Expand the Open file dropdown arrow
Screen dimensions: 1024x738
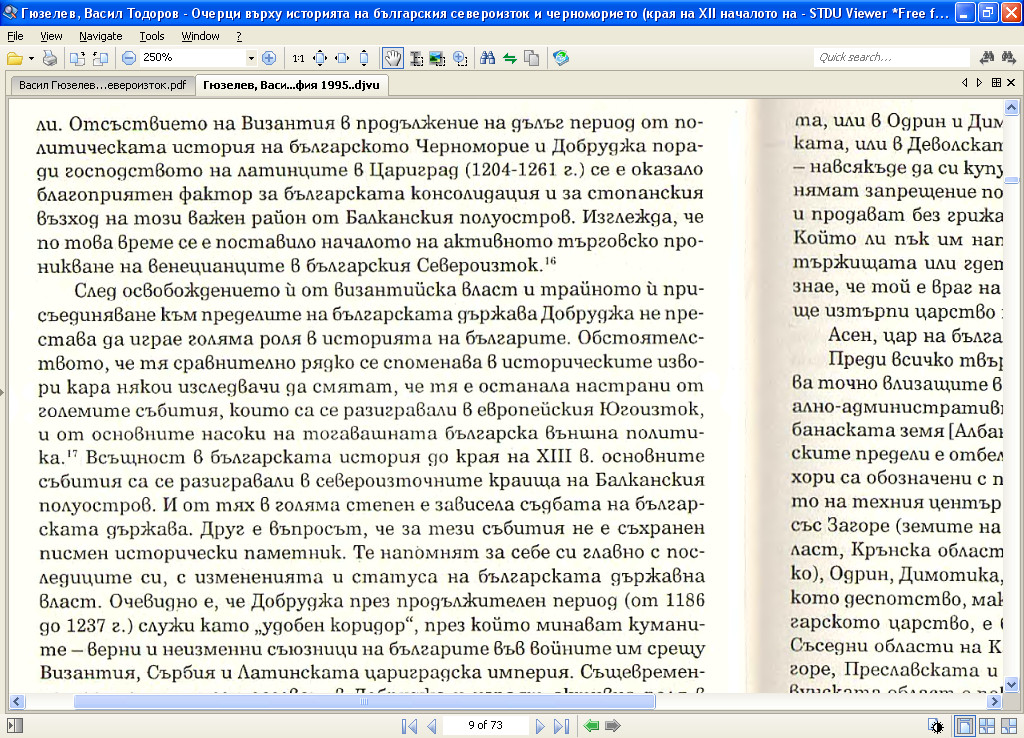tap(31, 58)
